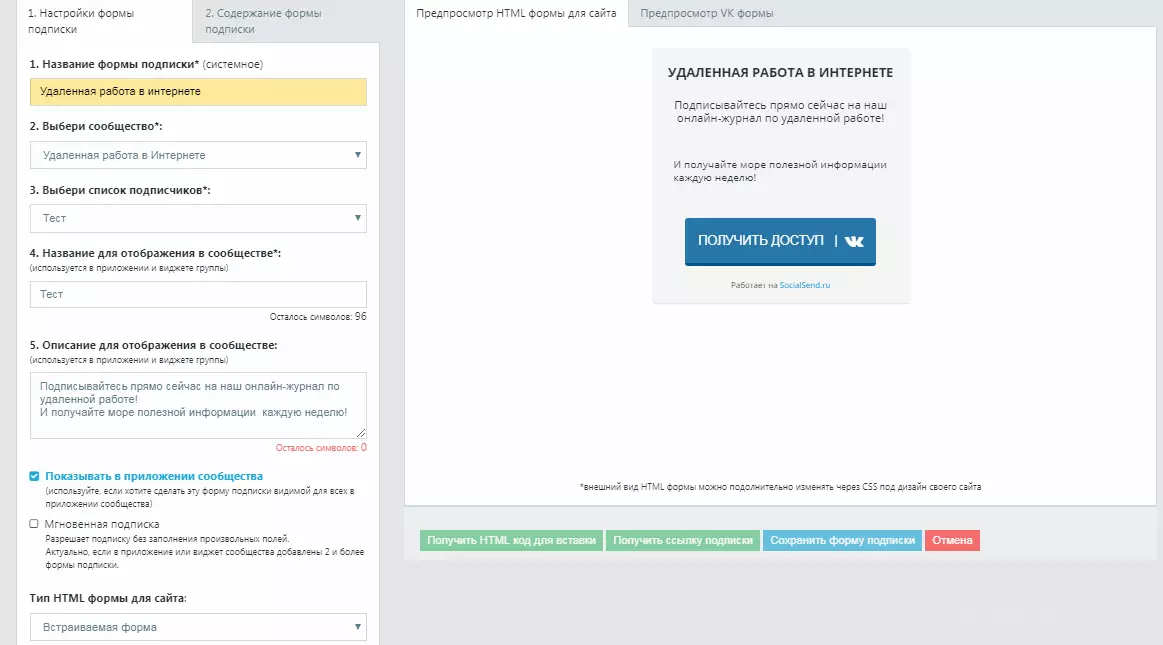Grab the description textarea resize handle
Screen dimensions: 1163x645
[361, 433]
